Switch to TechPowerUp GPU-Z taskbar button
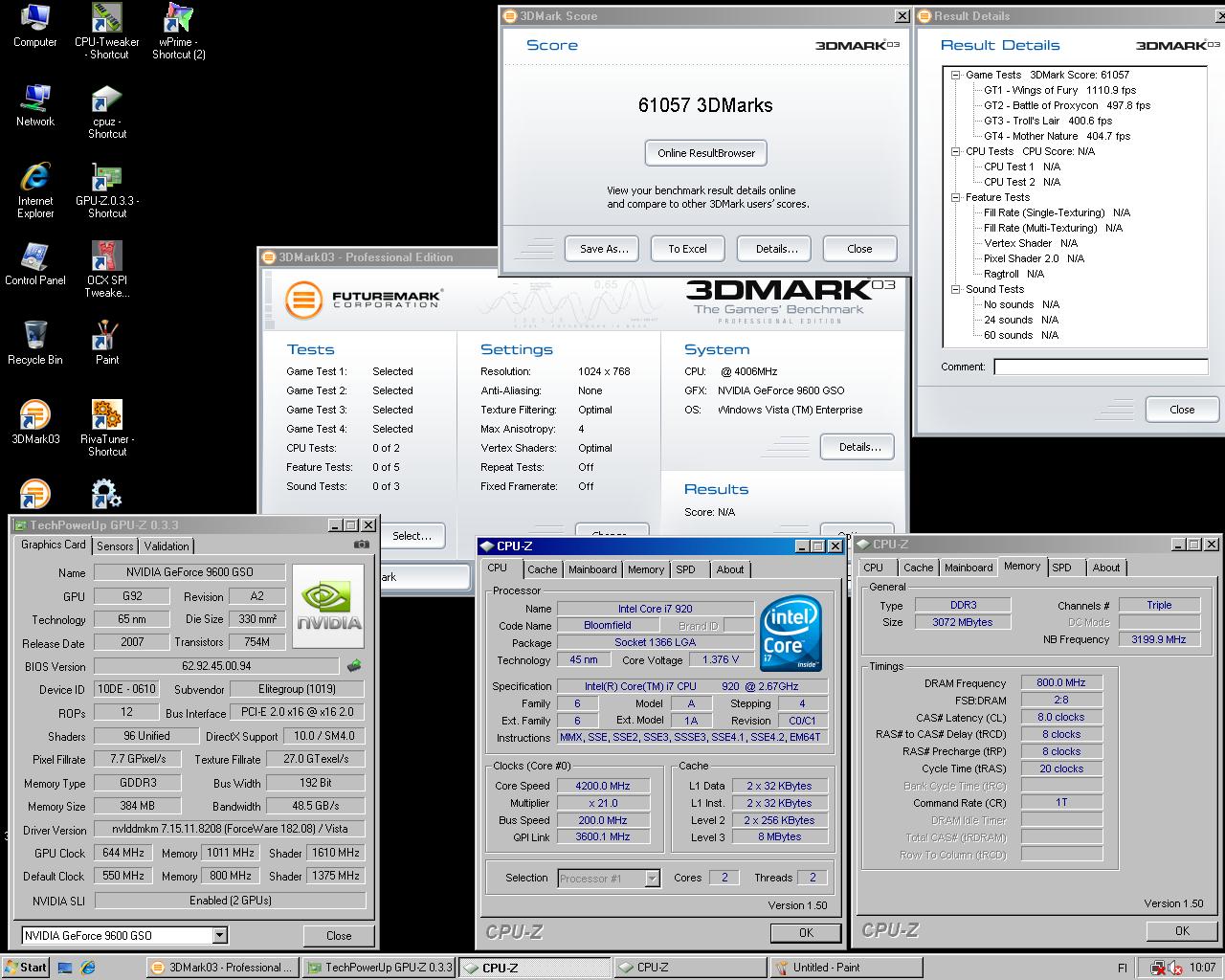The height and width of the screenshot is (980, 1225). (379, 968)
